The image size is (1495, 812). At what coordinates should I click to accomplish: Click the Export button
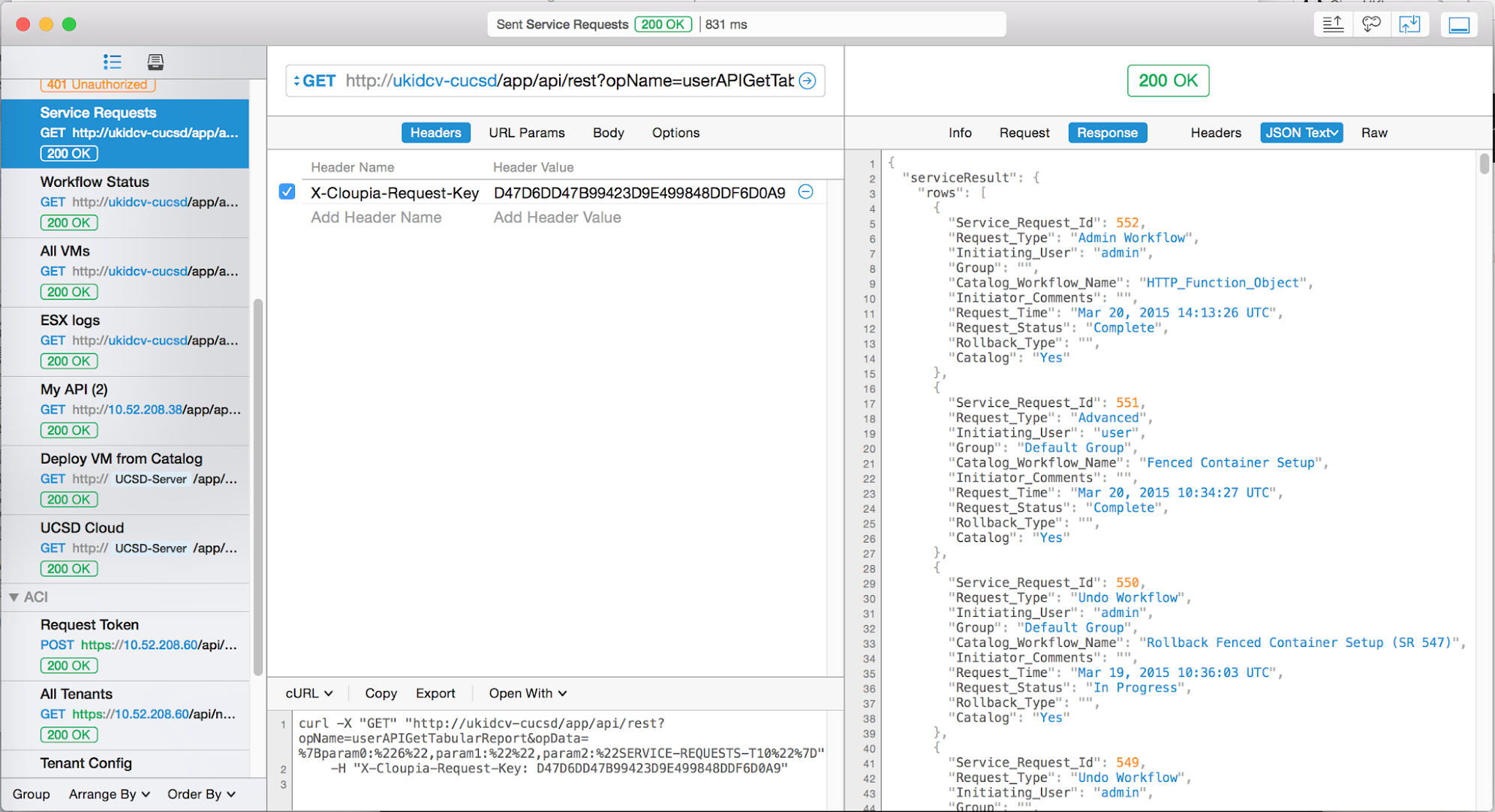(435, 693)
